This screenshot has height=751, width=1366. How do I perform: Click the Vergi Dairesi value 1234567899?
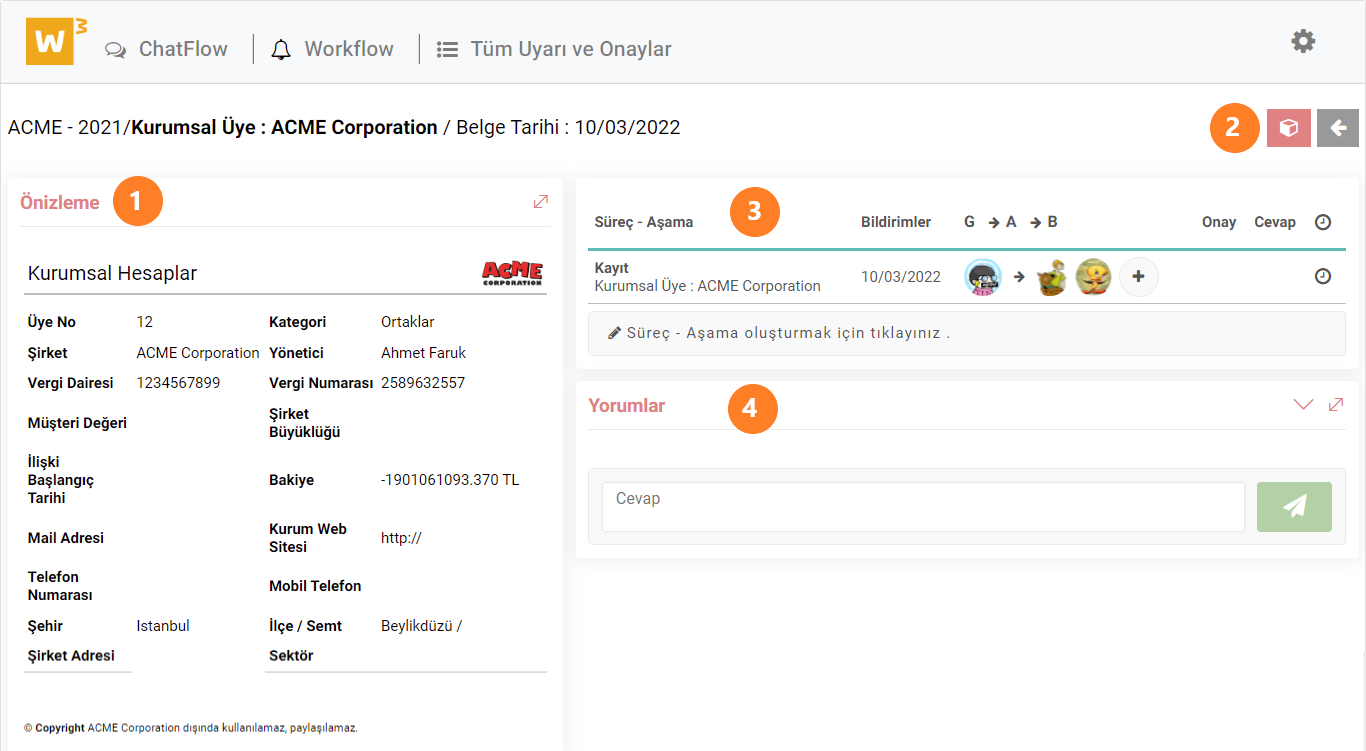coord(178,383)
